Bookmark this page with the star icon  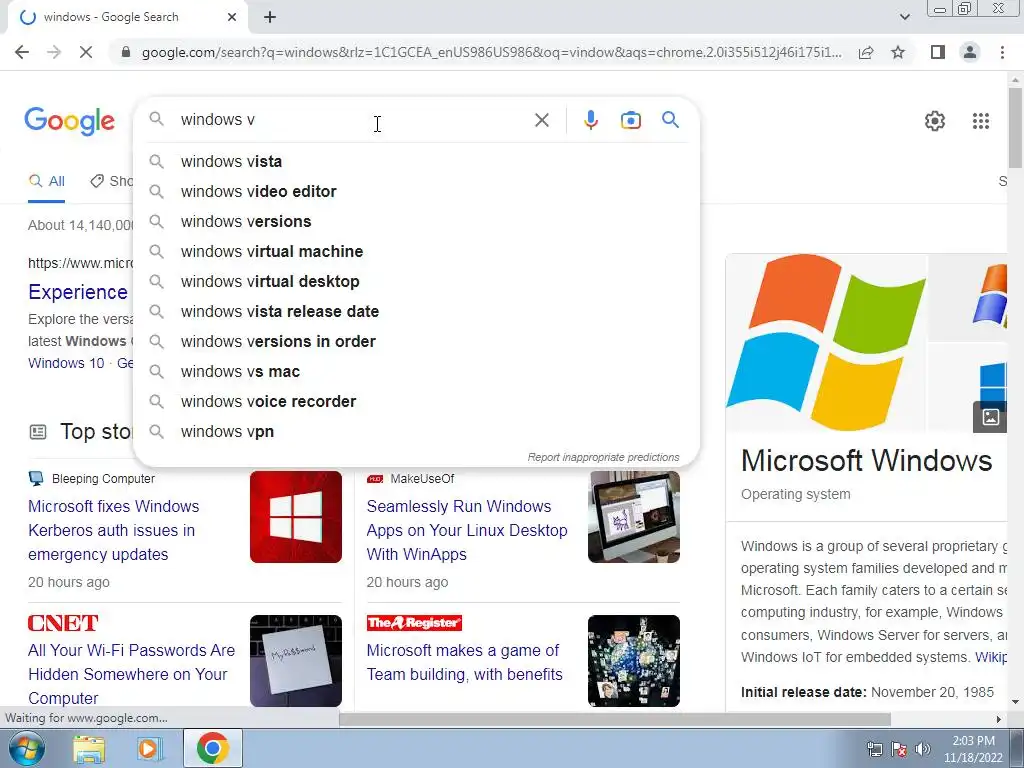tap(898, 52)
